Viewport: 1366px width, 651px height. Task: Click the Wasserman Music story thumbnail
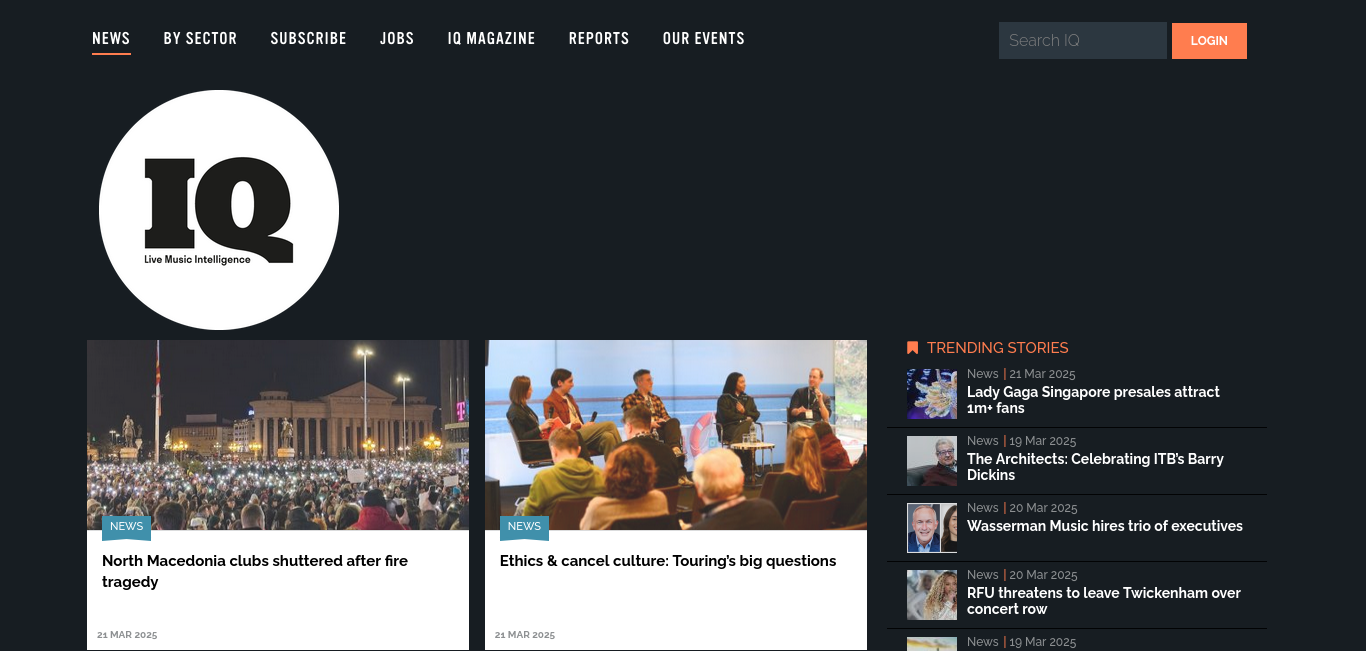point(932,528)
